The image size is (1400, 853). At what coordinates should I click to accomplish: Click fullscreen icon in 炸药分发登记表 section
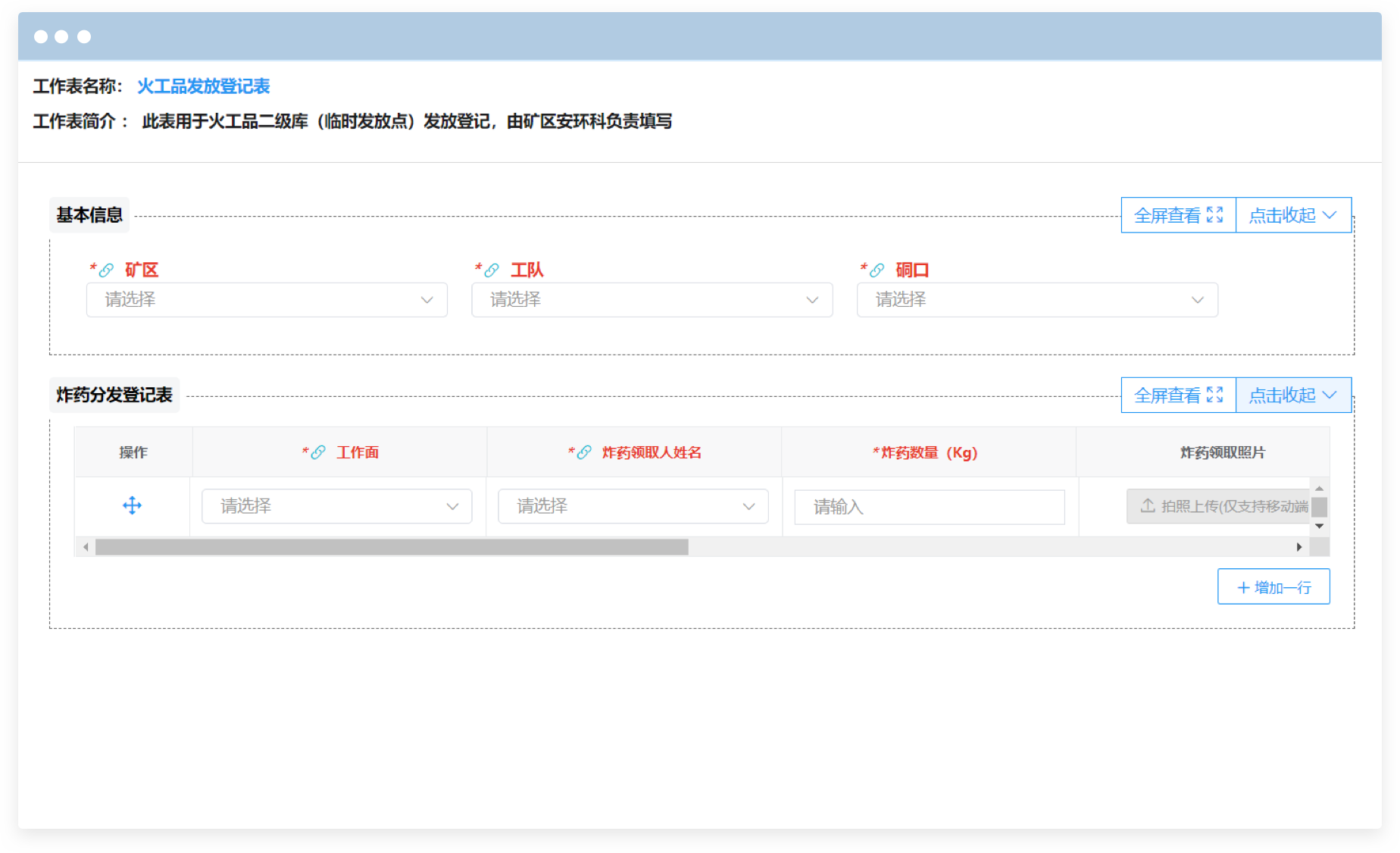click(1214, 395)
